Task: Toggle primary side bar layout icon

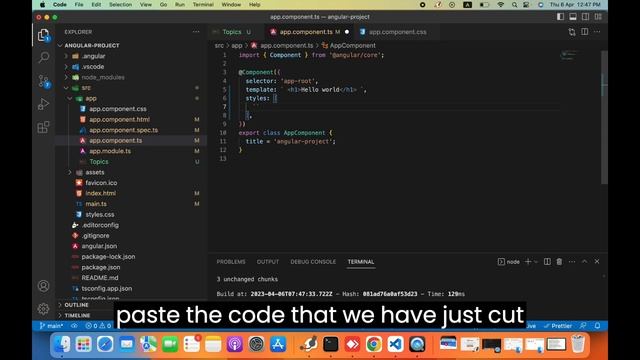Action: coord(560,17)
